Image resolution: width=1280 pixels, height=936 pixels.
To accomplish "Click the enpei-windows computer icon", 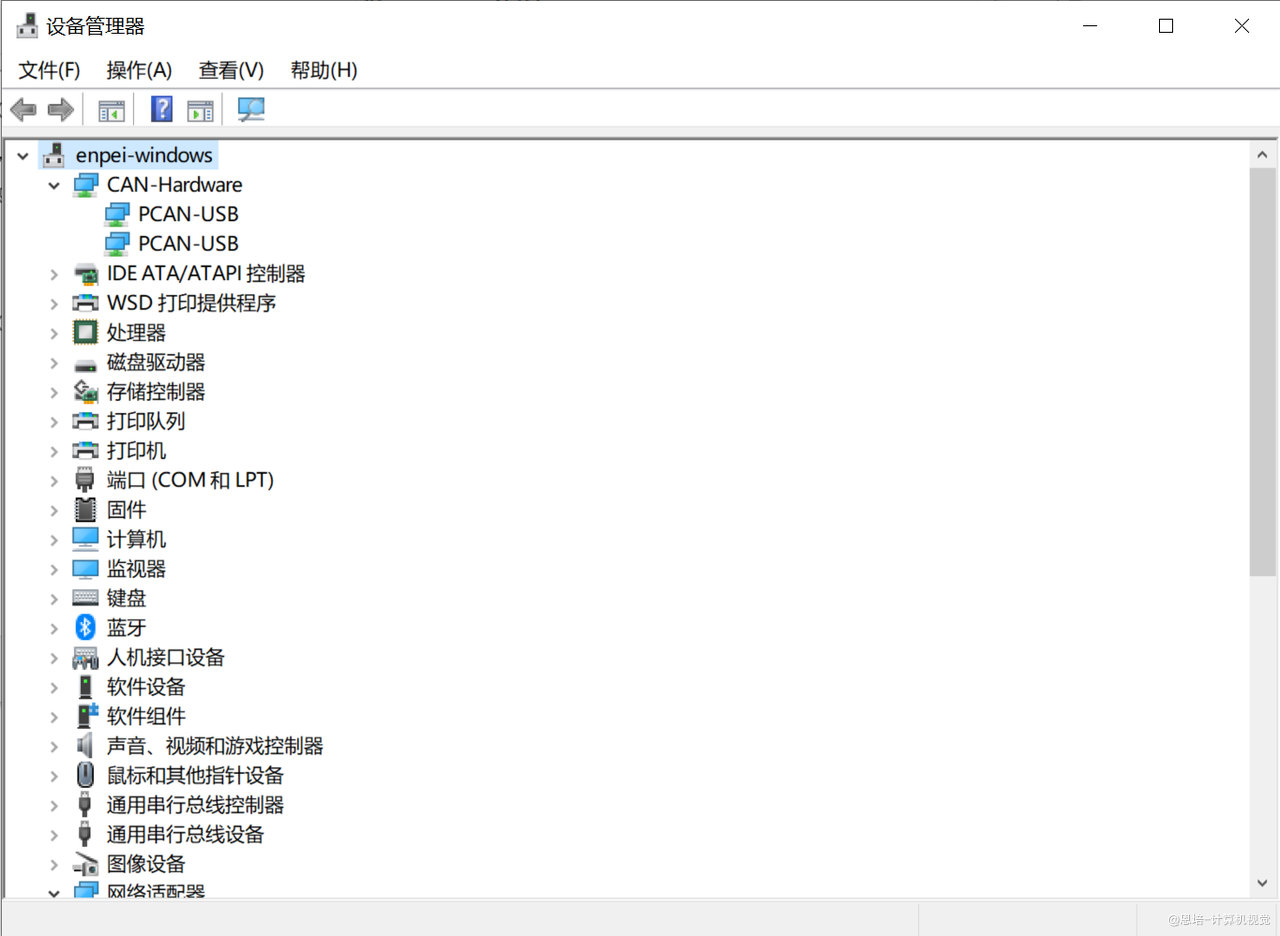I will click(55, 155).
